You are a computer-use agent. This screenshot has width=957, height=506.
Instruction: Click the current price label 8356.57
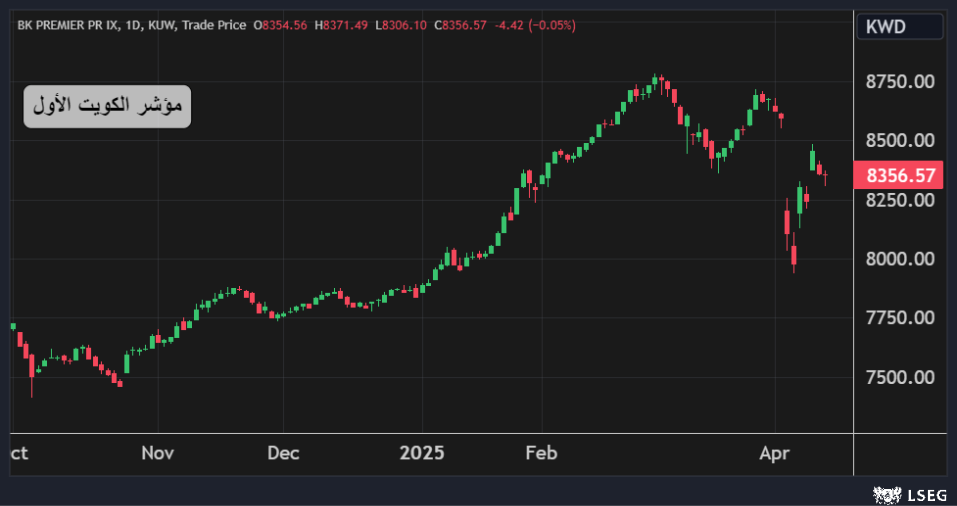(x=900, y=176)
